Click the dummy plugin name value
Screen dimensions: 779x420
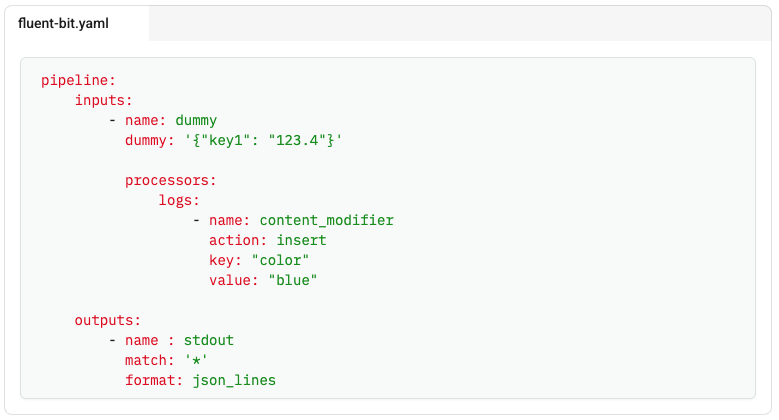click(x=196, y=120)
